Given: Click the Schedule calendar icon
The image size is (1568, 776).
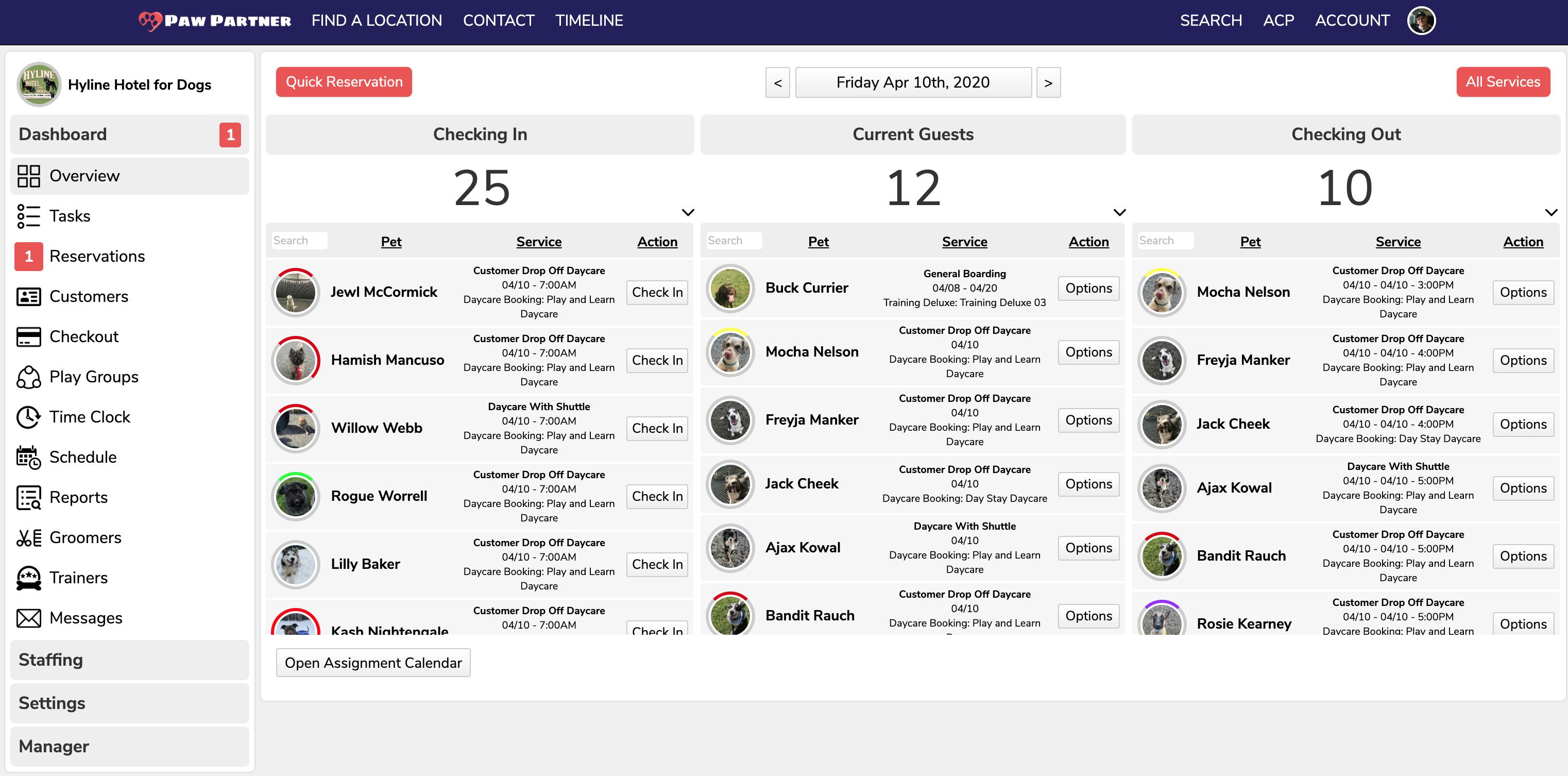Looking at the screenshot, I should pyautogui.click(x=28, y=457).
